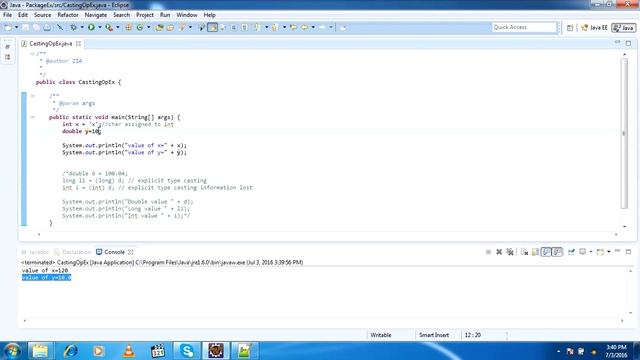Click the Last Edit Location icon
This screenshot has height=360, width=640.
[293, 27]
